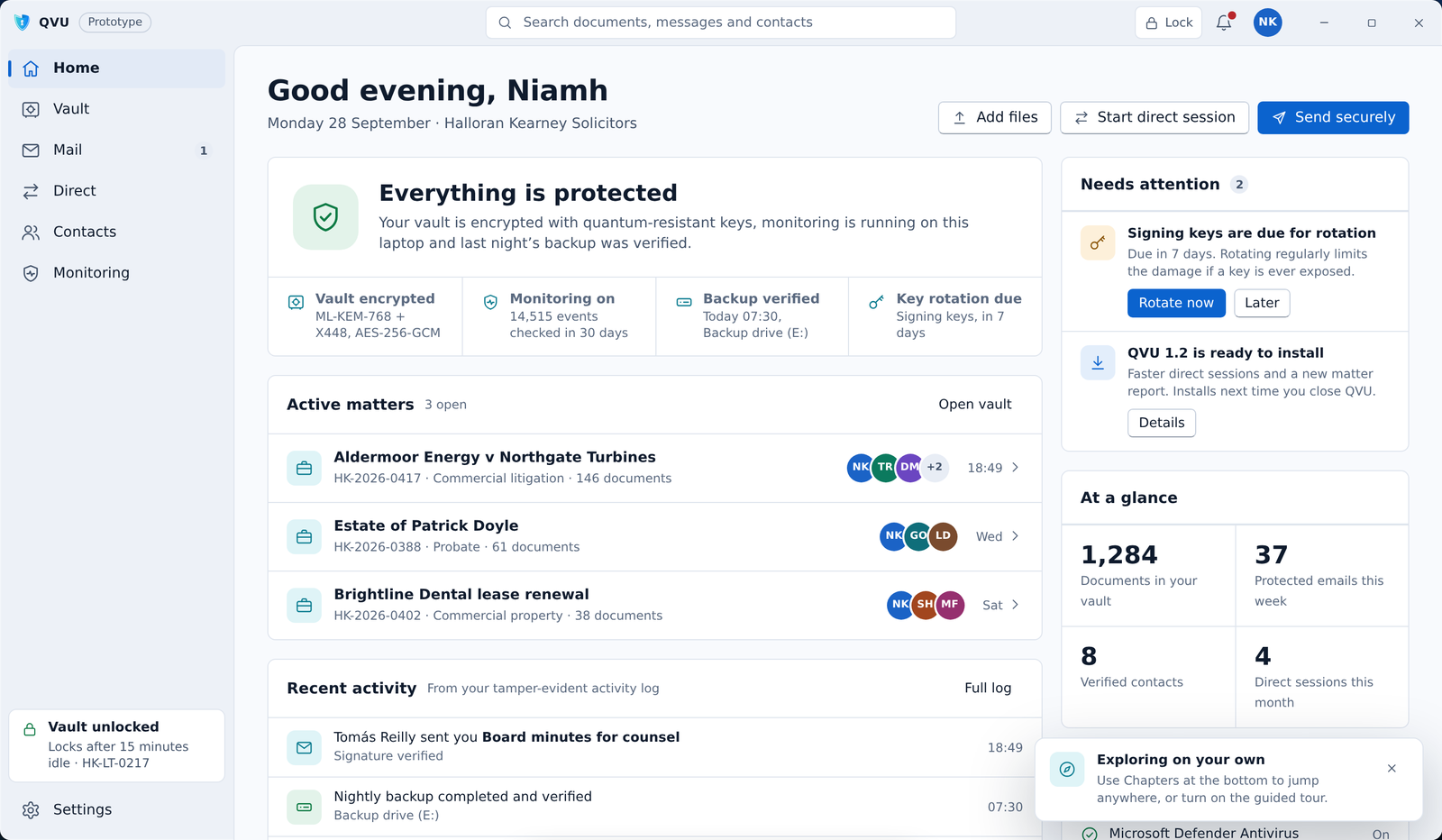Click the Nightly backup drive icon
The image size is (1442, 840).
(304, 807)
